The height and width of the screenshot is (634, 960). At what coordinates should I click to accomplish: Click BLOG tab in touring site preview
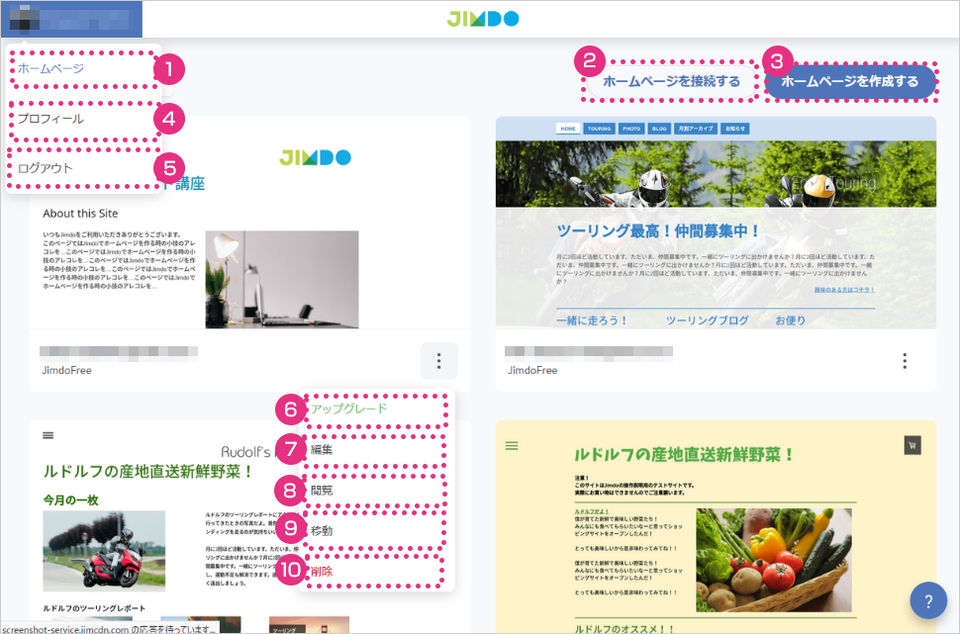pyautogui.click(x=659, y=129)
